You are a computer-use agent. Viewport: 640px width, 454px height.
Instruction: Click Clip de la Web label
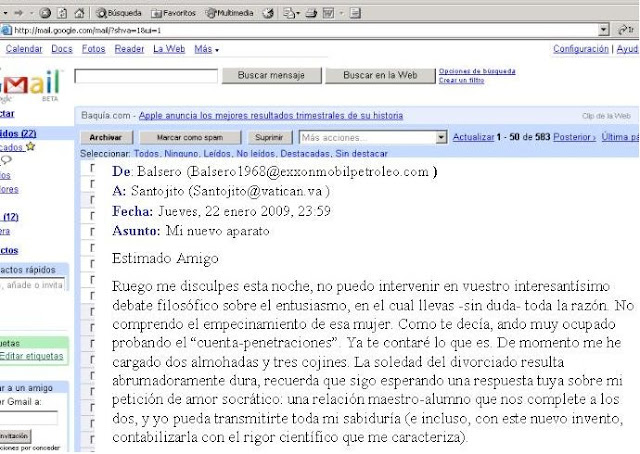click(606, 116)
